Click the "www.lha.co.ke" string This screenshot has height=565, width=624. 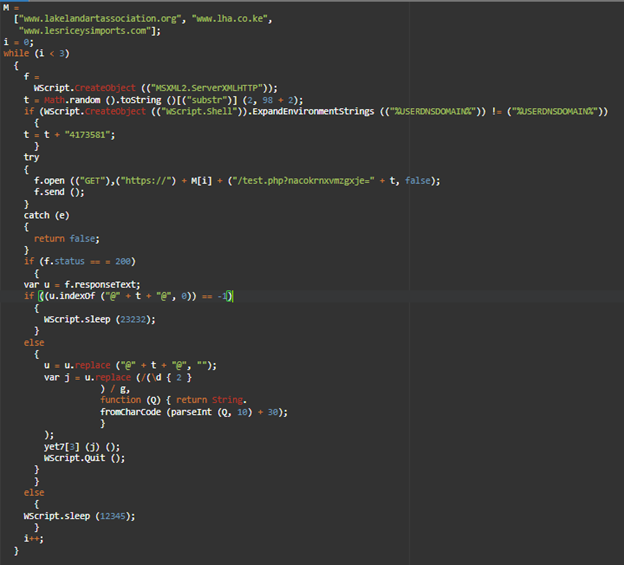(x=230, y=19)
